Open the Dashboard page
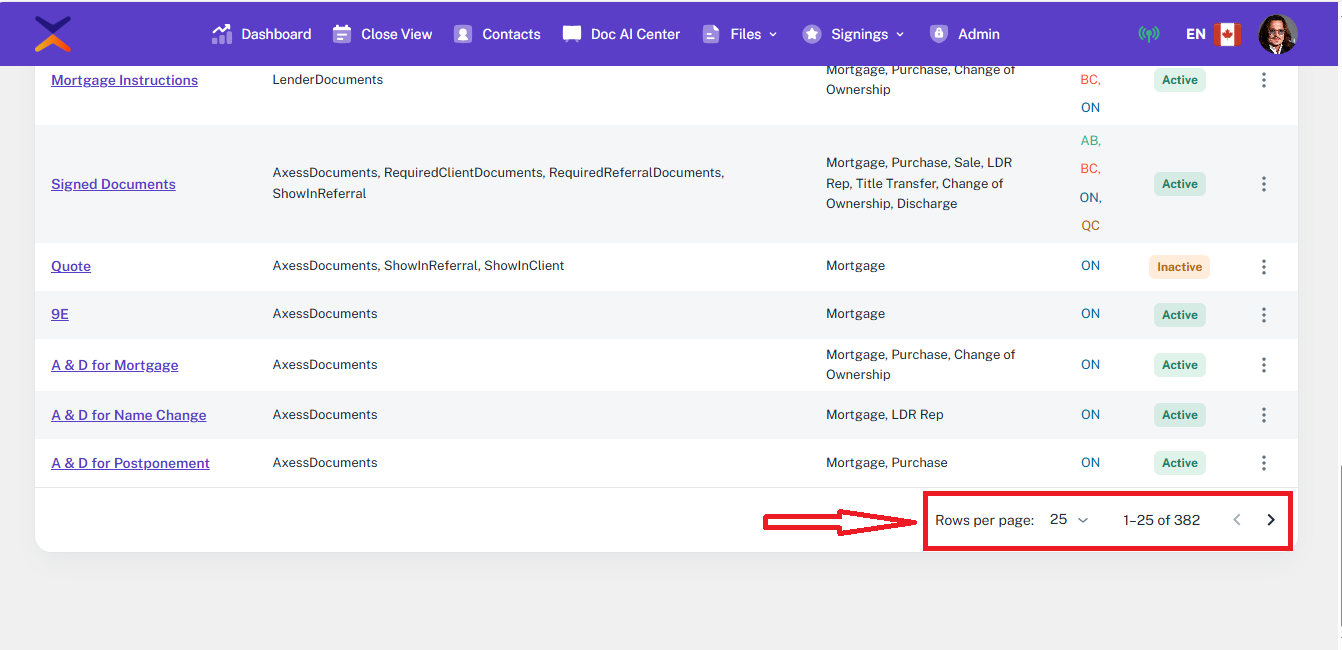1342x650 pixels. 262,34
